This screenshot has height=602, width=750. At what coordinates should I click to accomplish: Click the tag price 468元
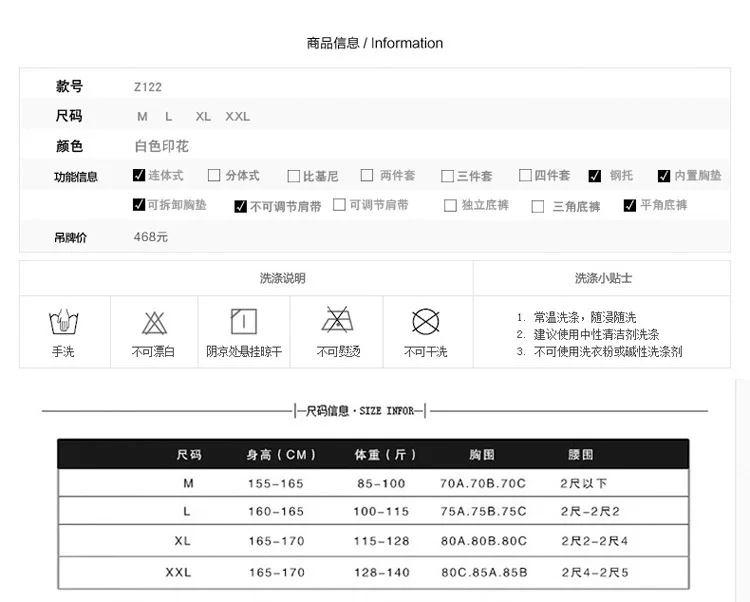point(151,237)
